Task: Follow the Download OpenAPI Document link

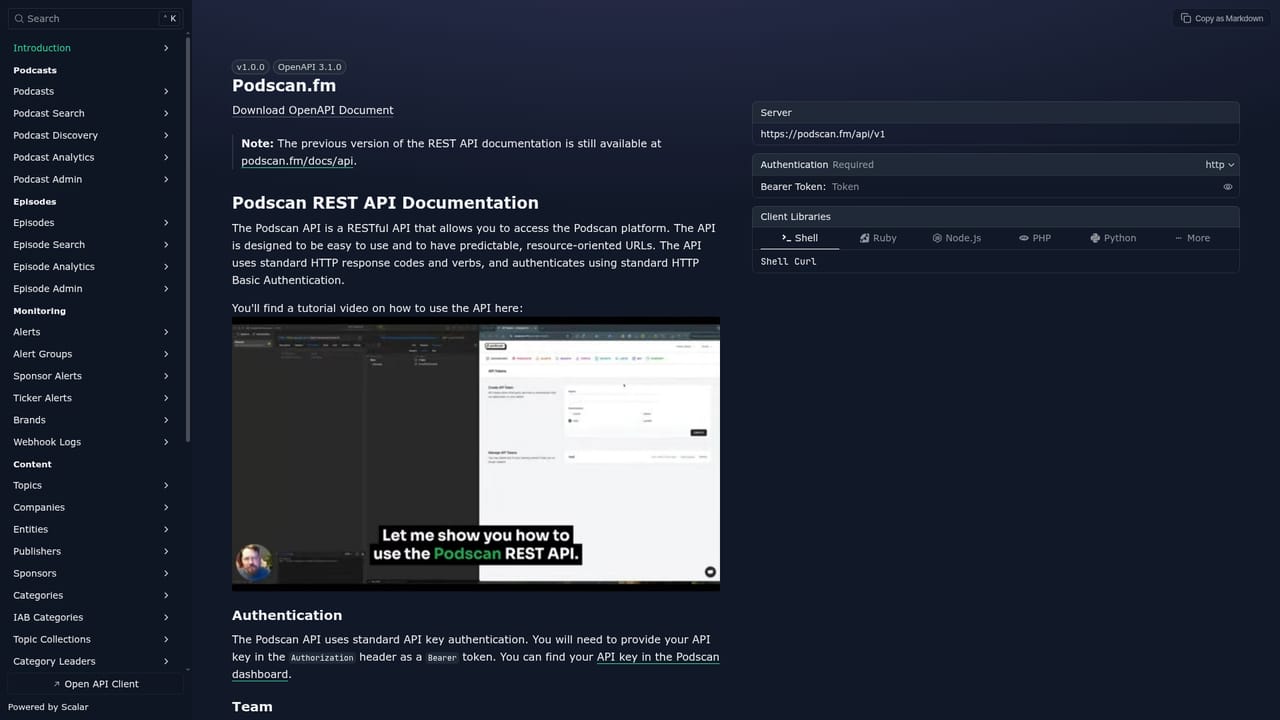Action: point(313,111)
